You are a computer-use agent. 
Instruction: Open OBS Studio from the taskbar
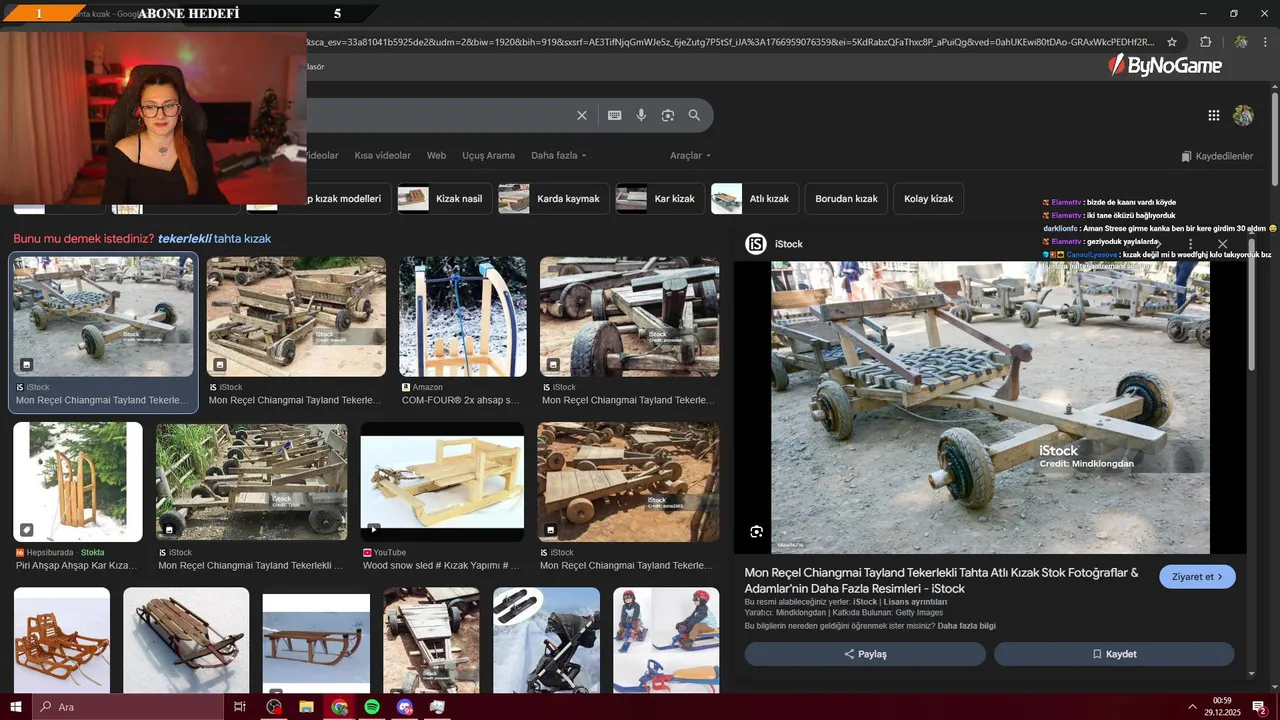pyautogui.click(x=274, y=707)
